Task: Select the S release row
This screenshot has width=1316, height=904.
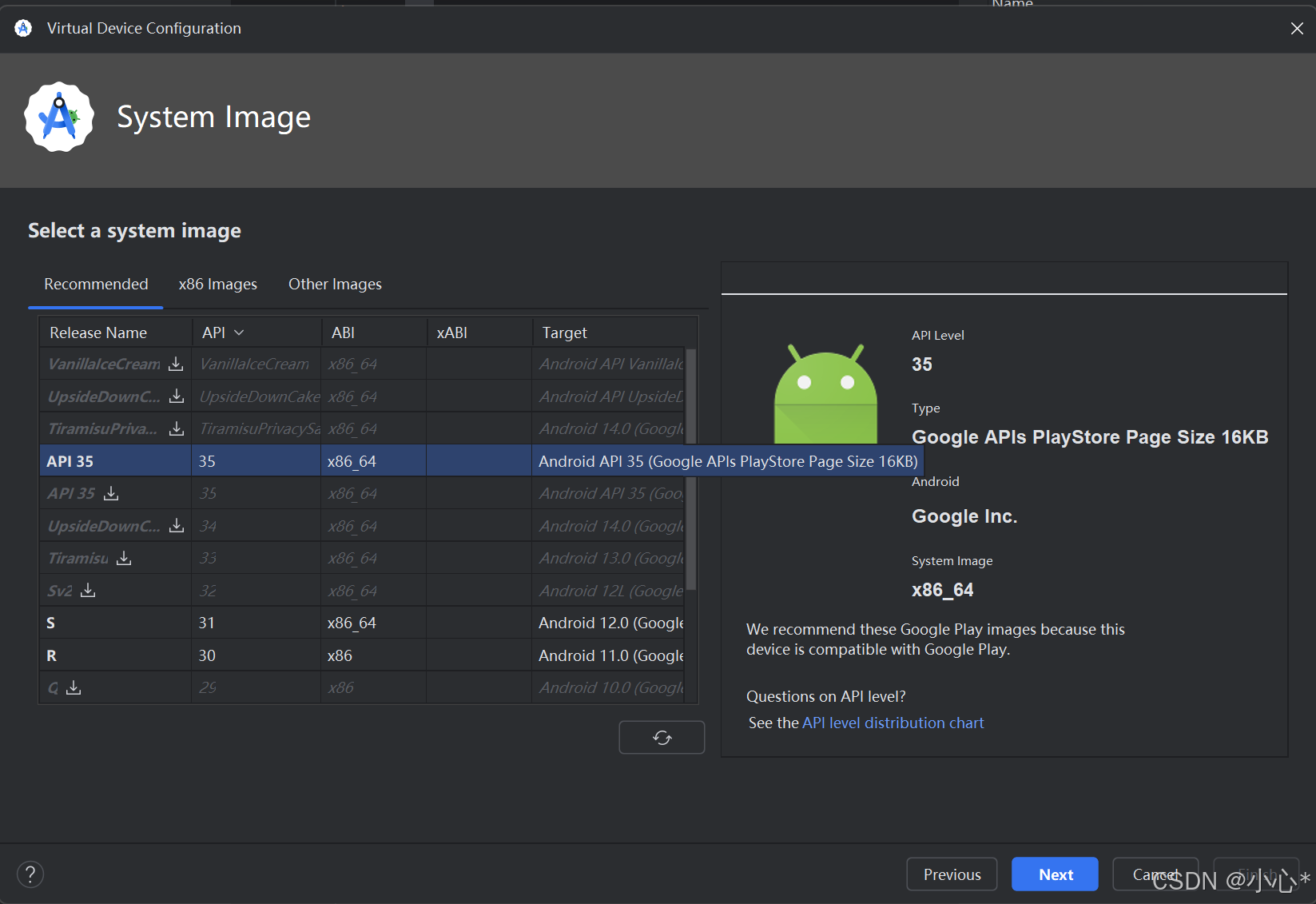Action: 361,623
